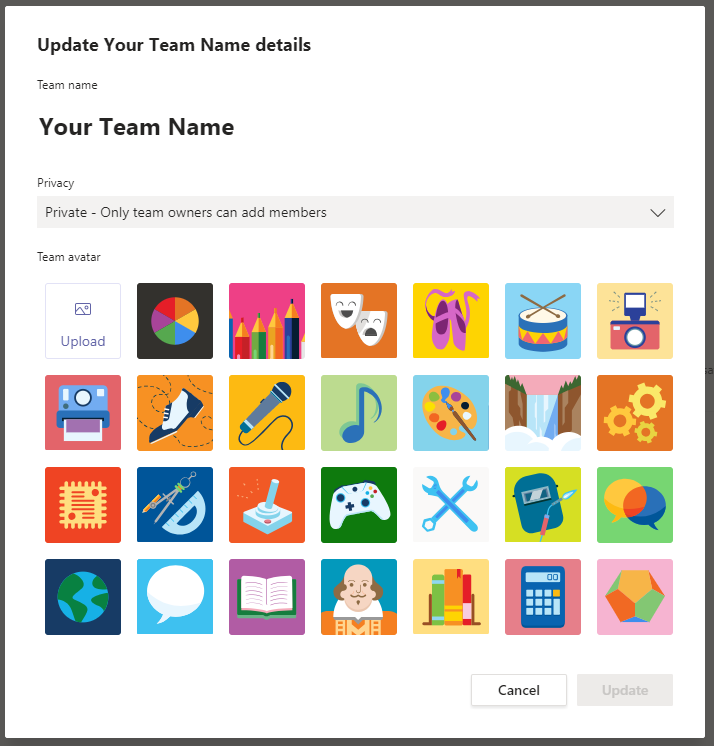Choose the music note avatar

click(x=359, y=413)
